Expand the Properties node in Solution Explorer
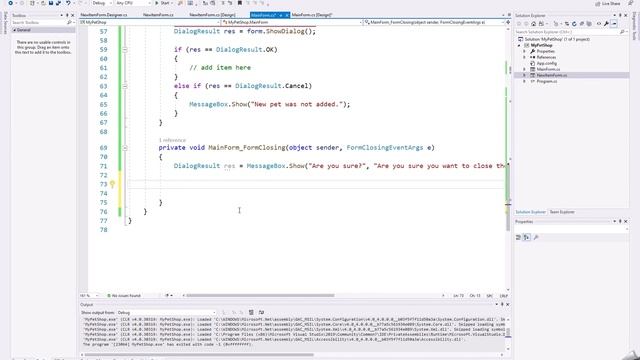The image size is (640, 360). point(525,51)
